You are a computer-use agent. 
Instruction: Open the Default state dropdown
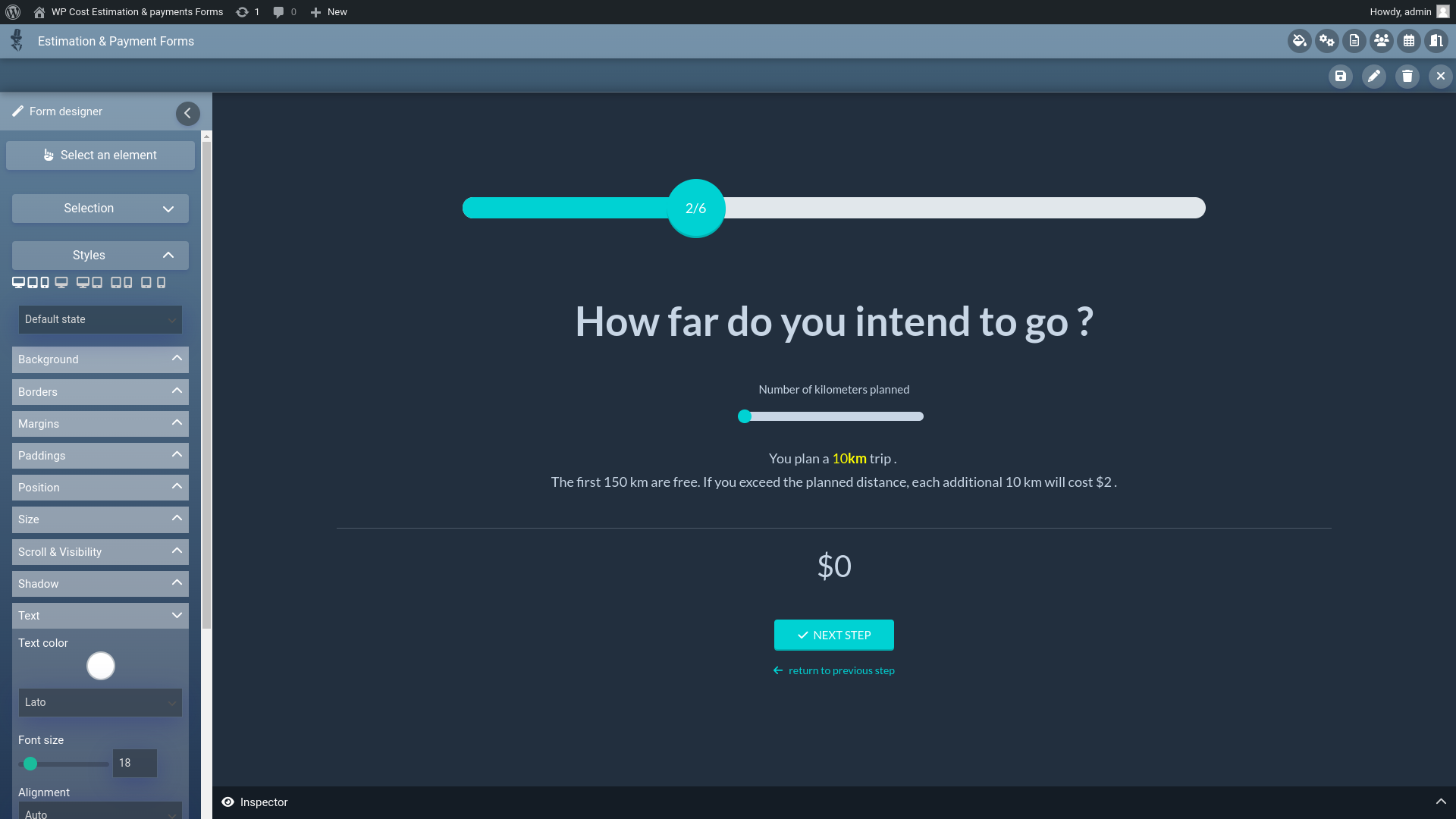click(x=100, y=319)
